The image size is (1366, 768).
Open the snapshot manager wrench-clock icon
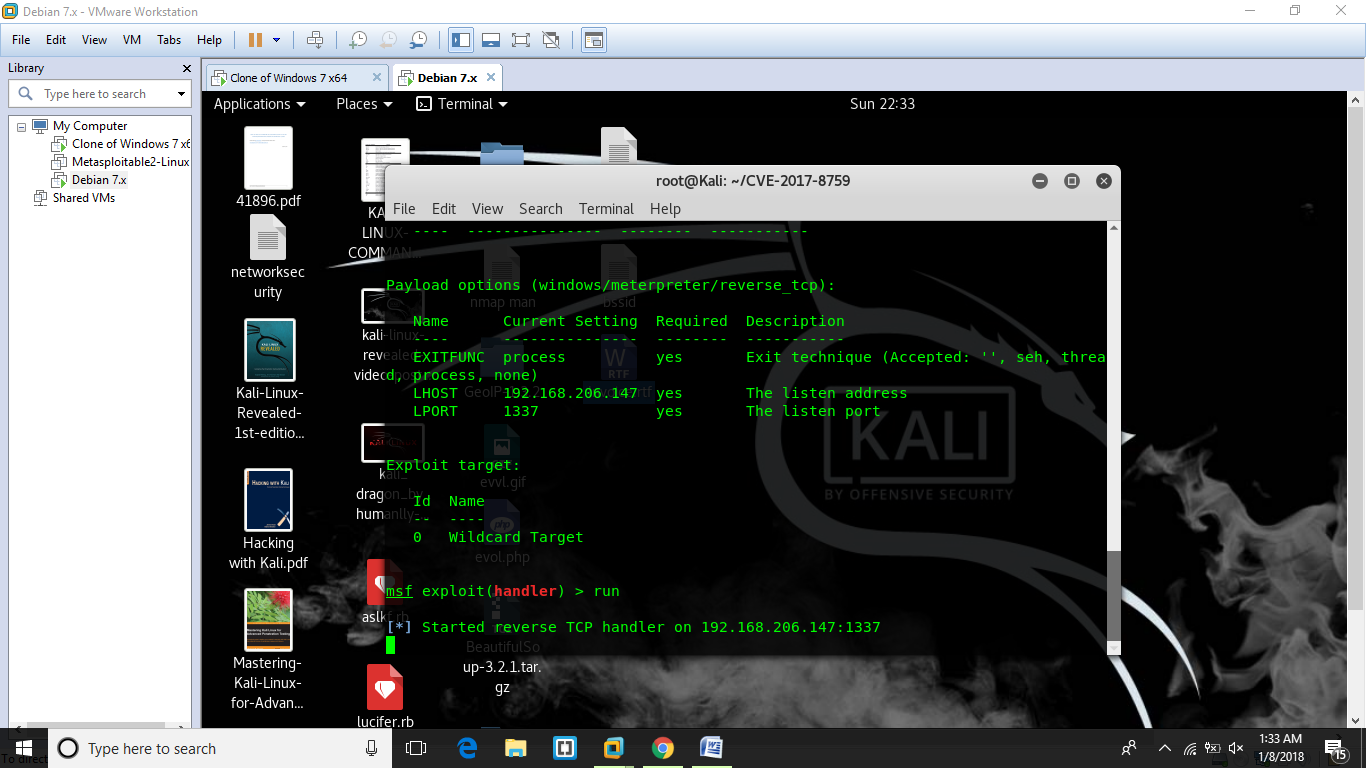(419, 40)
